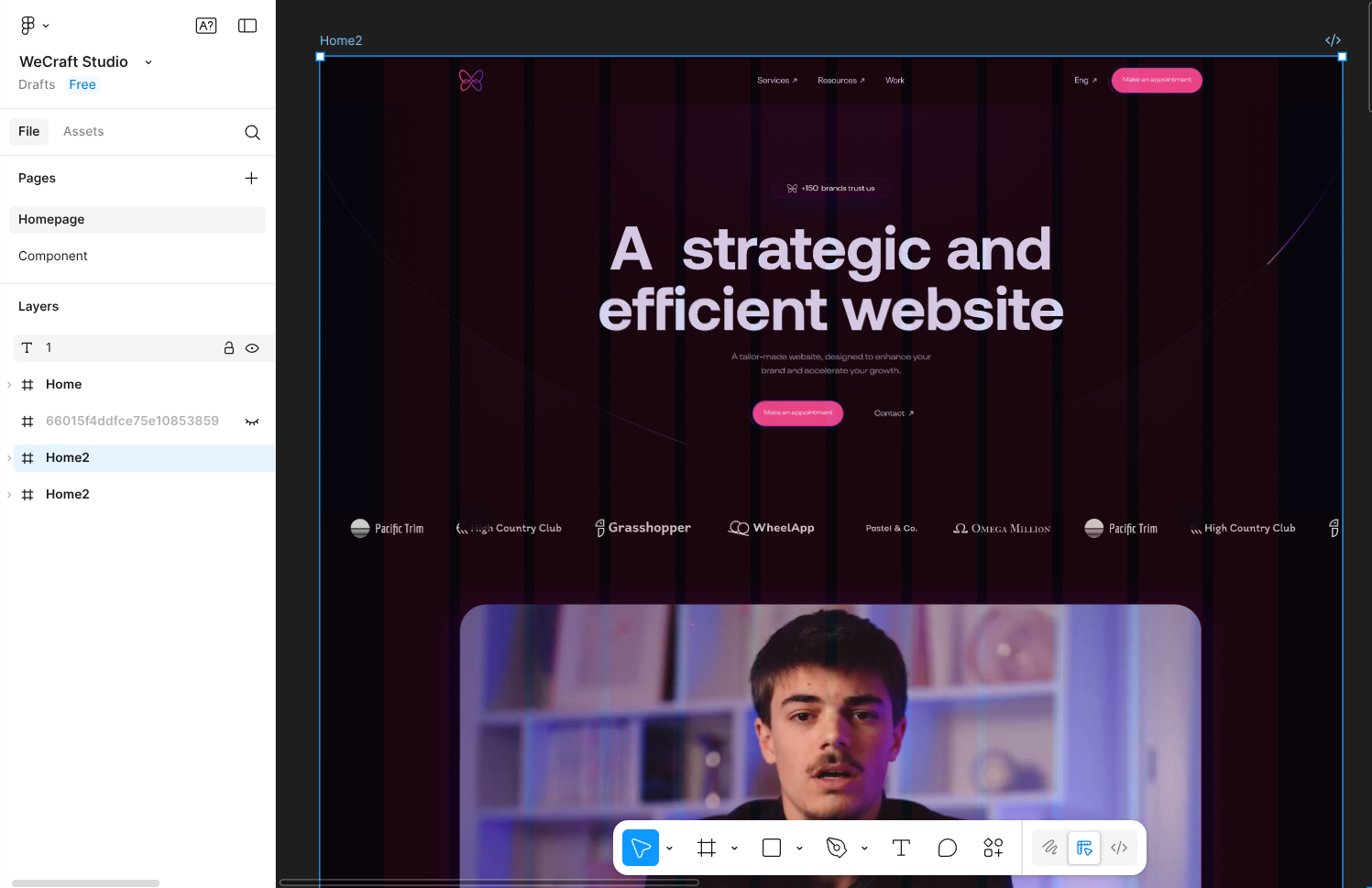Open the WeCraft Studio file name dropdown
Screen dimensions: 1372x888
click(x=148, y=62)
